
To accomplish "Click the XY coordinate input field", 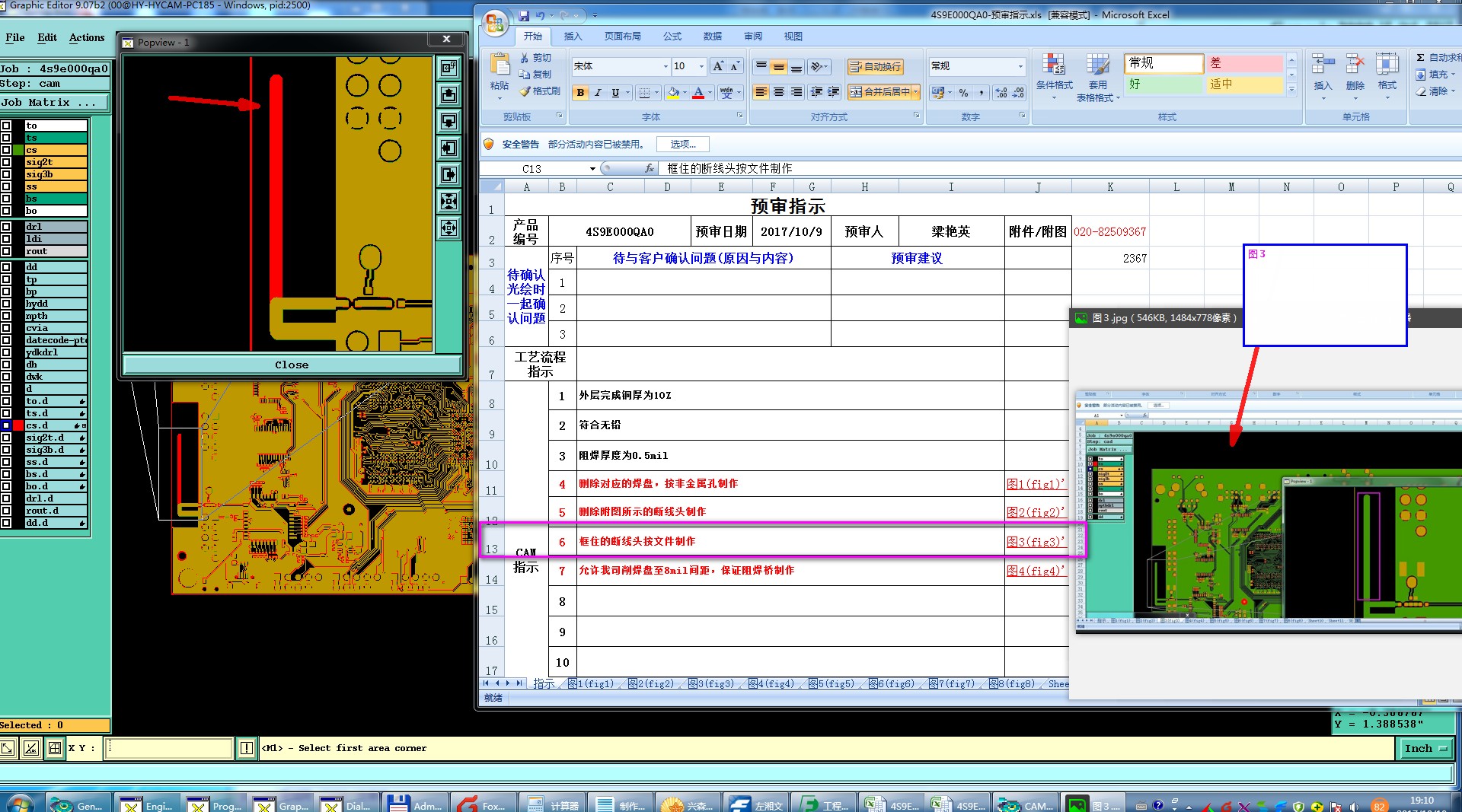I will (168, 748).
